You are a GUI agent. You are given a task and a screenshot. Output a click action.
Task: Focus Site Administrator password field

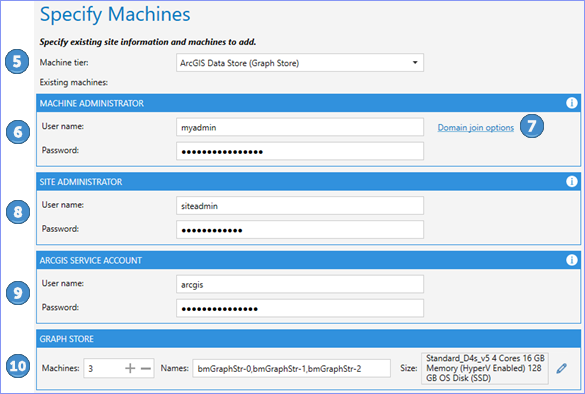click(300, 229)
